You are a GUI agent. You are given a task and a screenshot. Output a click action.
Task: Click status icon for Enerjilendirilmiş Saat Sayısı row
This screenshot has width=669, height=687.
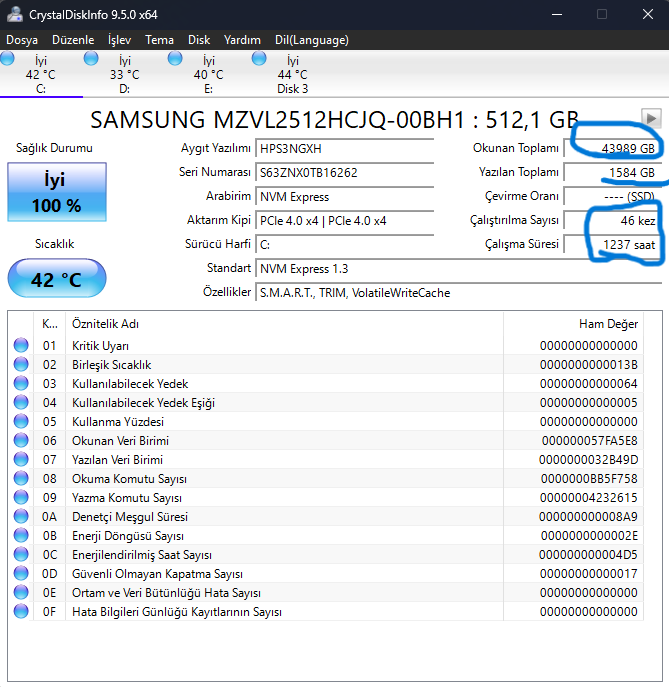(21, 554)
